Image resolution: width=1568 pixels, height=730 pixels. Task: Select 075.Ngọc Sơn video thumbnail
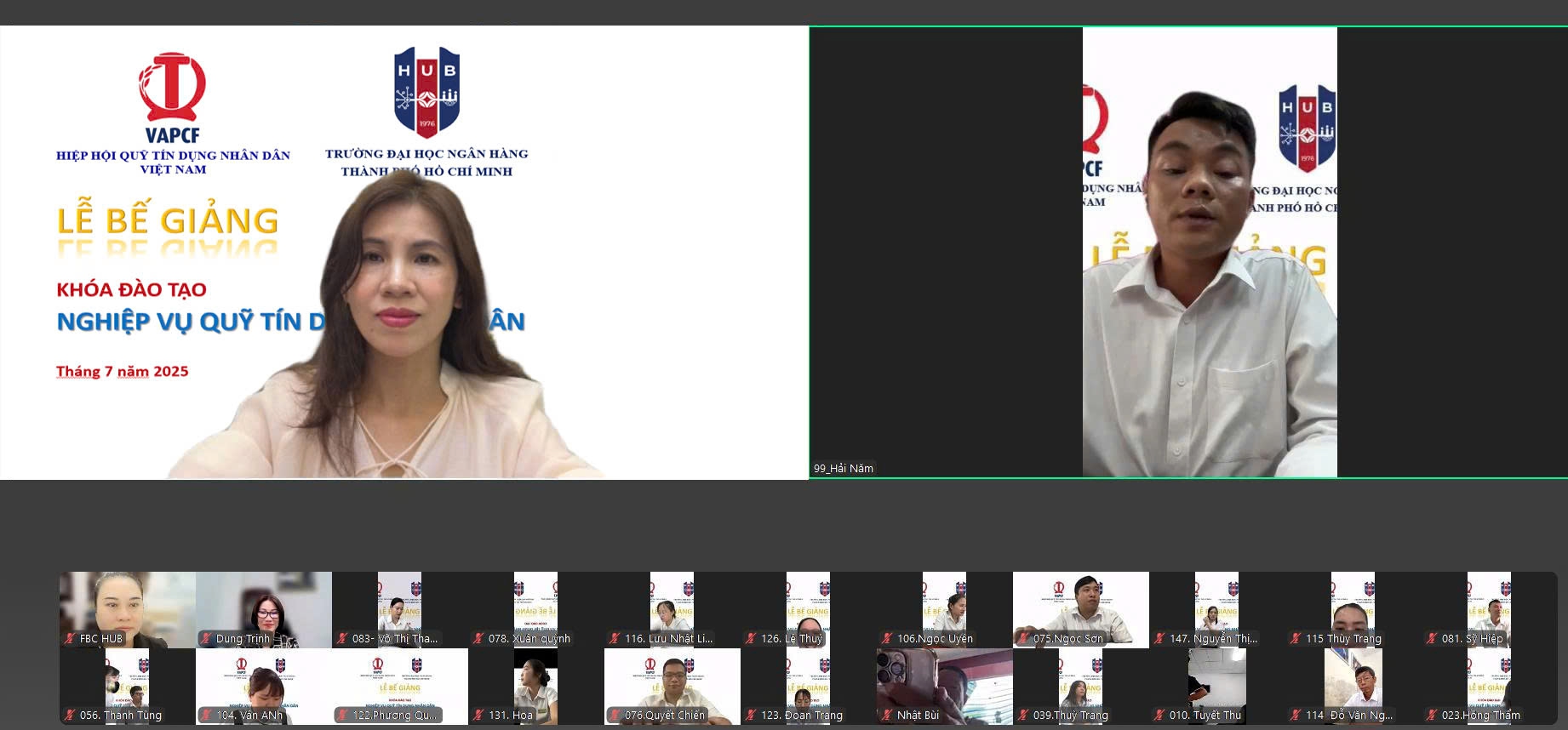coord(1081,610)
